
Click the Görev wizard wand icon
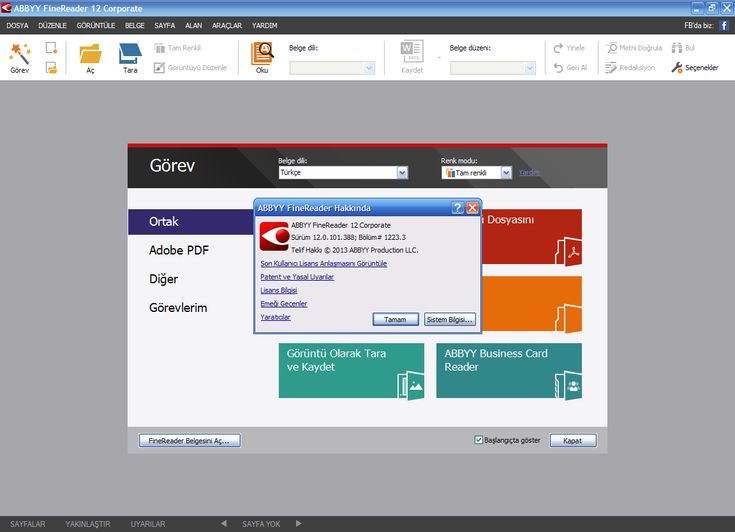click(20, 54)
